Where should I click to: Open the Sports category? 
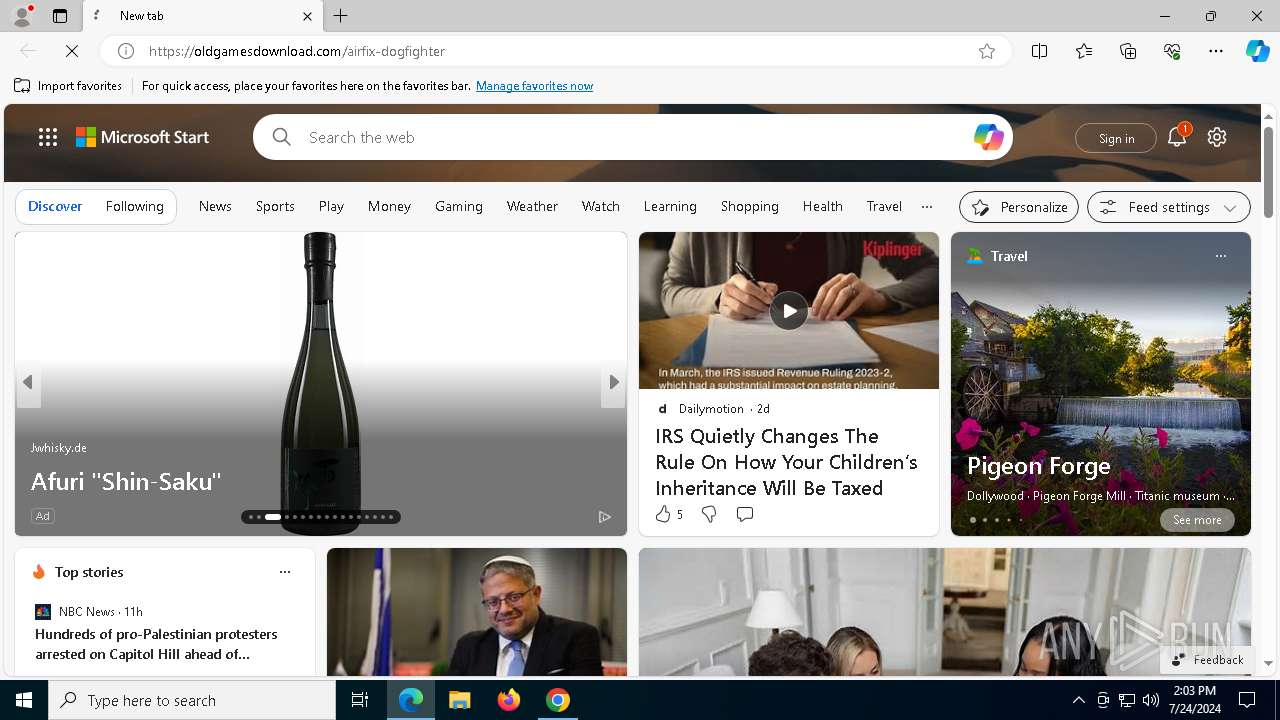[275, 206]
